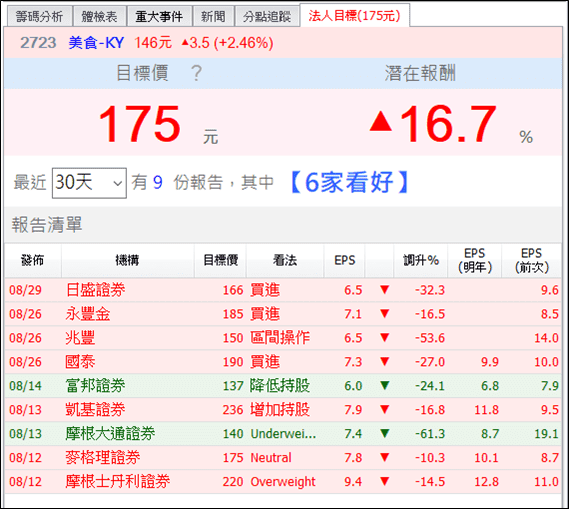This screenshot has height=509, width=569.
Task: Sort by the EPS(明年) column header
Action: 475,260
